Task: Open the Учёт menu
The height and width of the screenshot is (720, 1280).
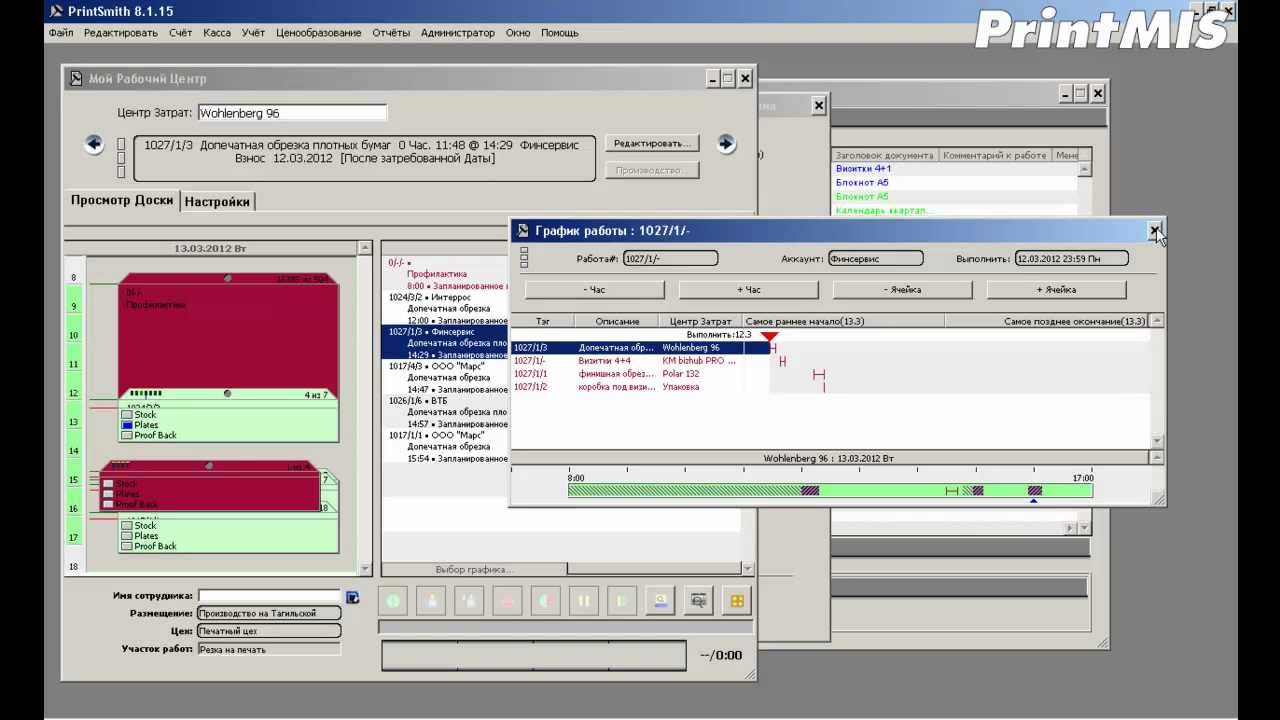Action: 253,33
